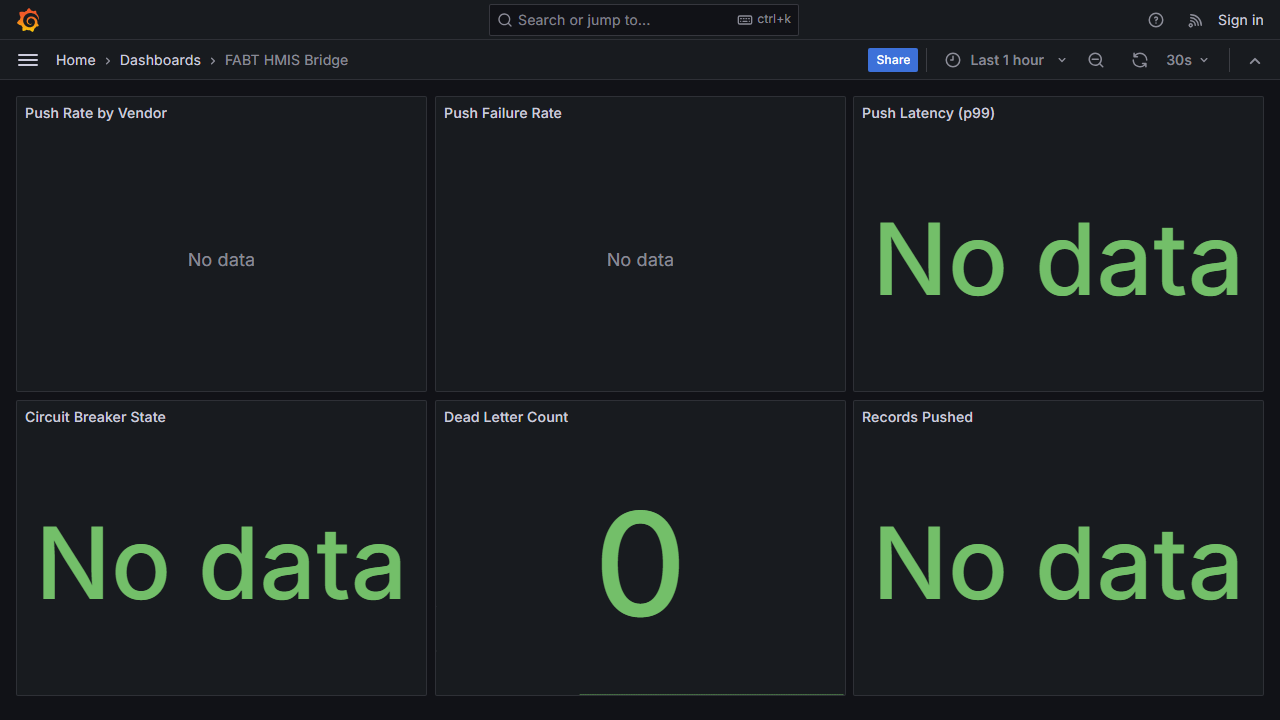The width and height of the screenshot is (1280, 720).
Task: Refresh the dashboard with the refresh icon
Action: (x=1140, y=60)
